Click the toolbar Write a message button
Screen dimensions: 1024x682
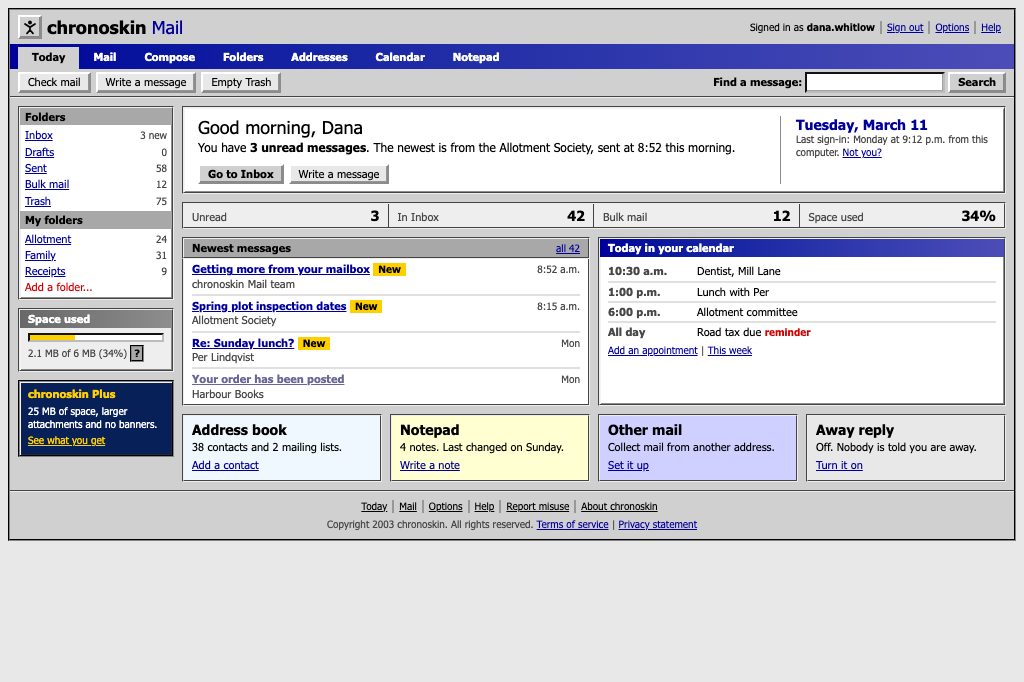pos(146,82)
